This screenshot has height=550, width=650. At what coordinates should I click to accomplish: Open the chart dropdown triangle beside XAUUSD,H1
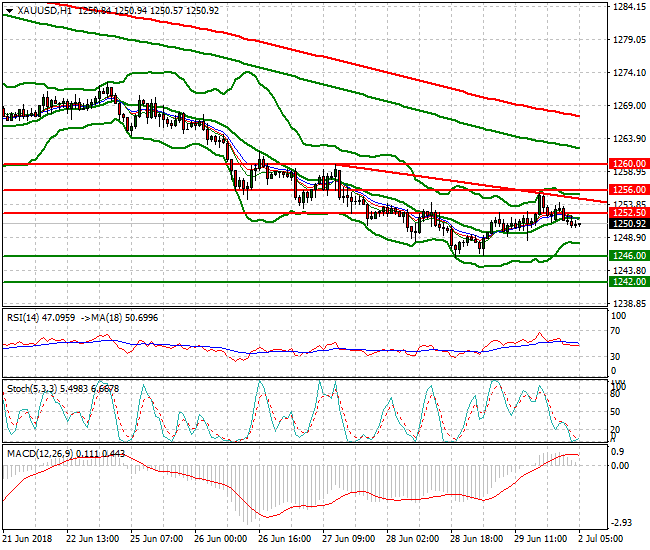10,11
